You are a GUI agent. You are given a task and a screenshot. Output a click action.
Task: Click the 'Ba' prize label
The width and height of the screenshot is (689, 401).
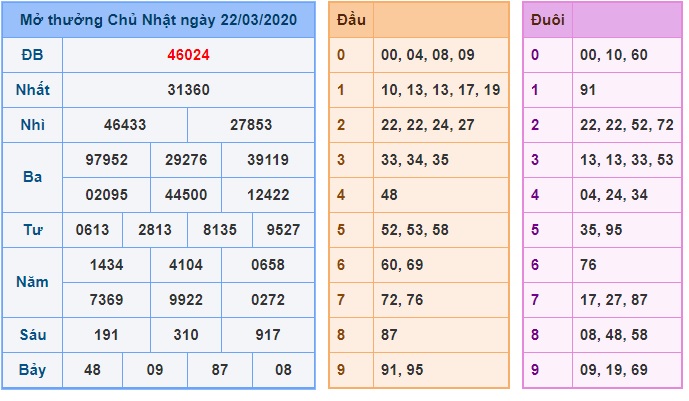point(33,177)
